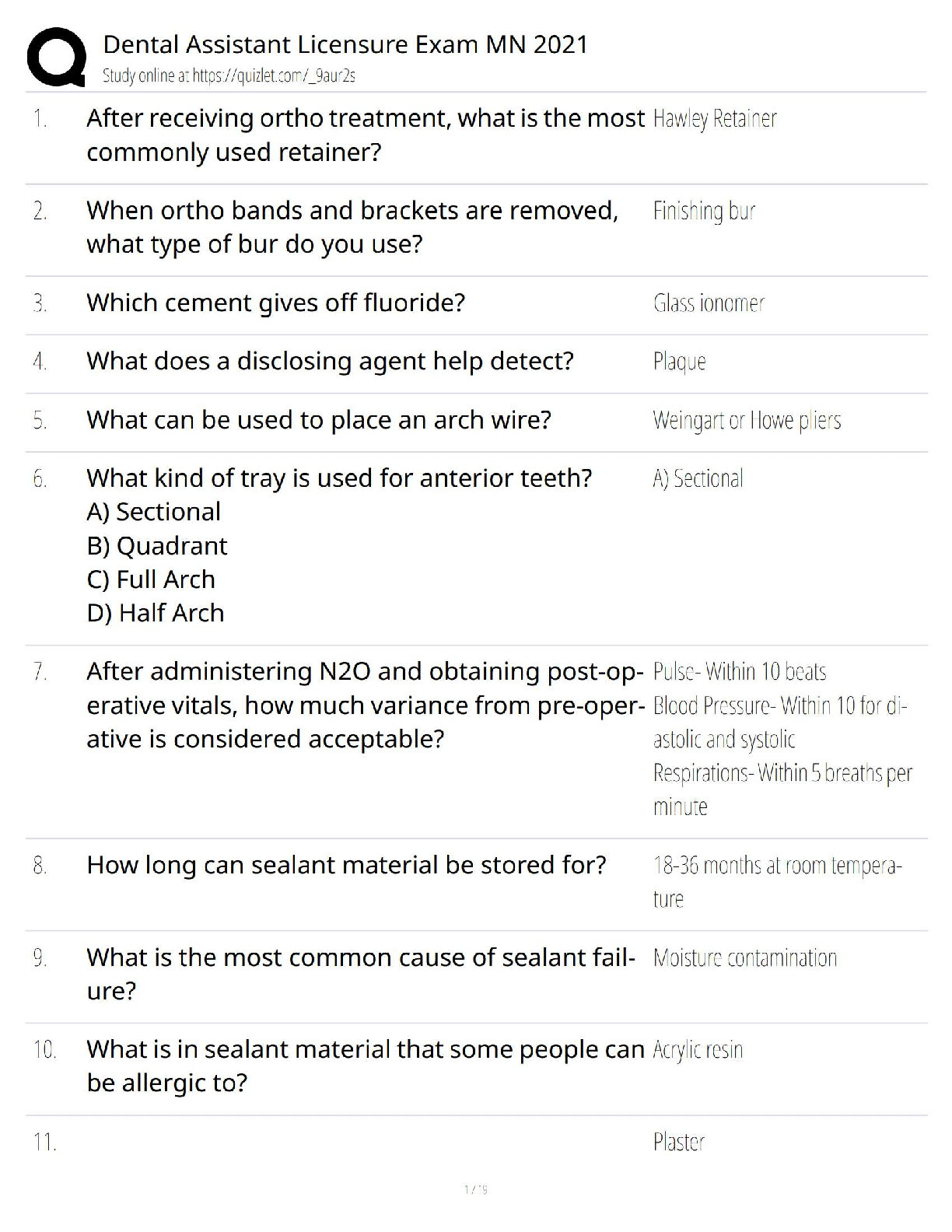Viewport: 952px width, 1232px height.
Task: Click the Dental Assistant Licensure Exam title
Action: [345, 44]
